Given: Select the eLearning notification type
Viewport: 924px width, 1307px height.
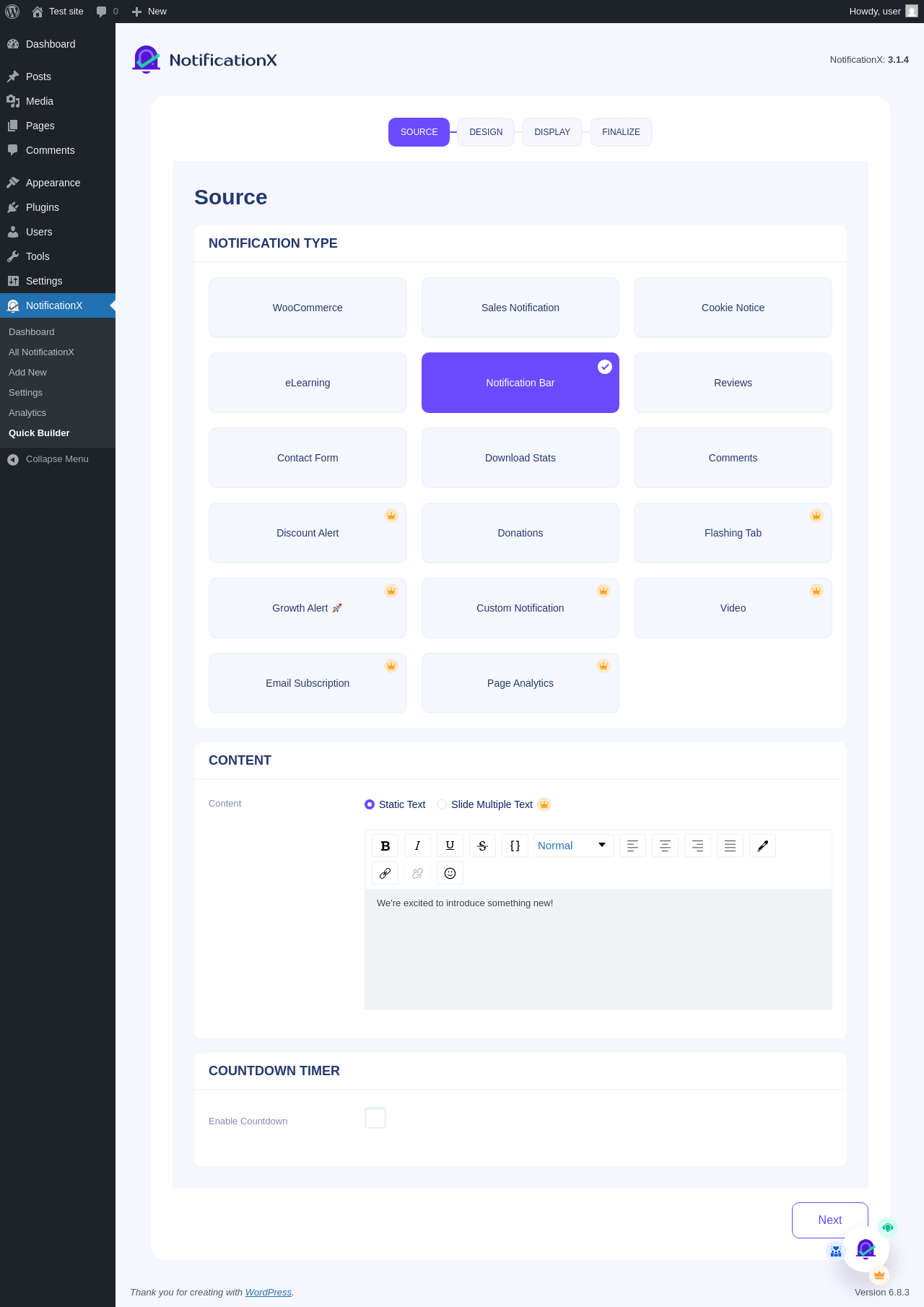Looking at the screenshot, I should click(x=308, y=383).
